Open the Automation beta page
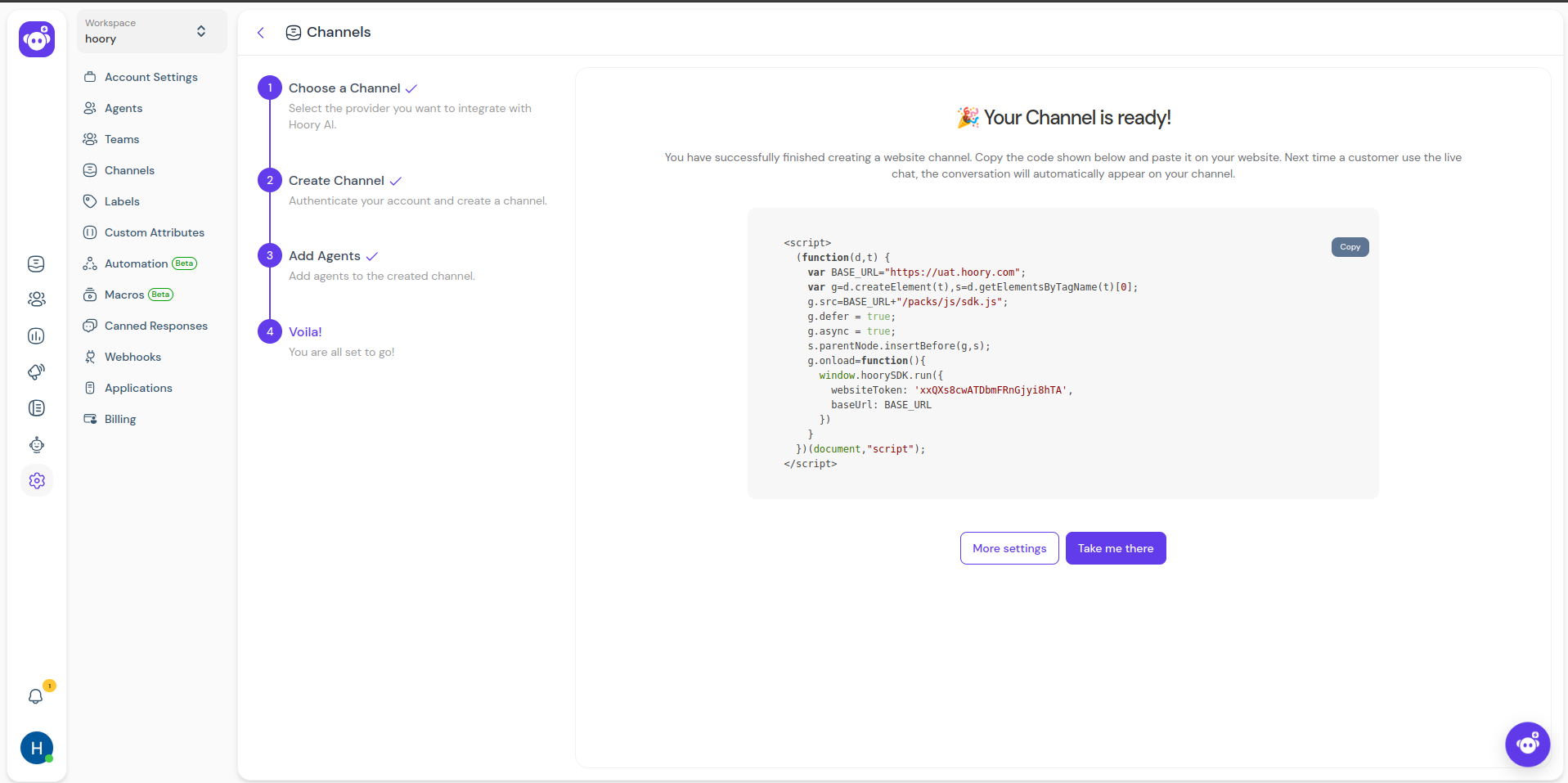The image size is (1568, 783). [x=136, y=263]
